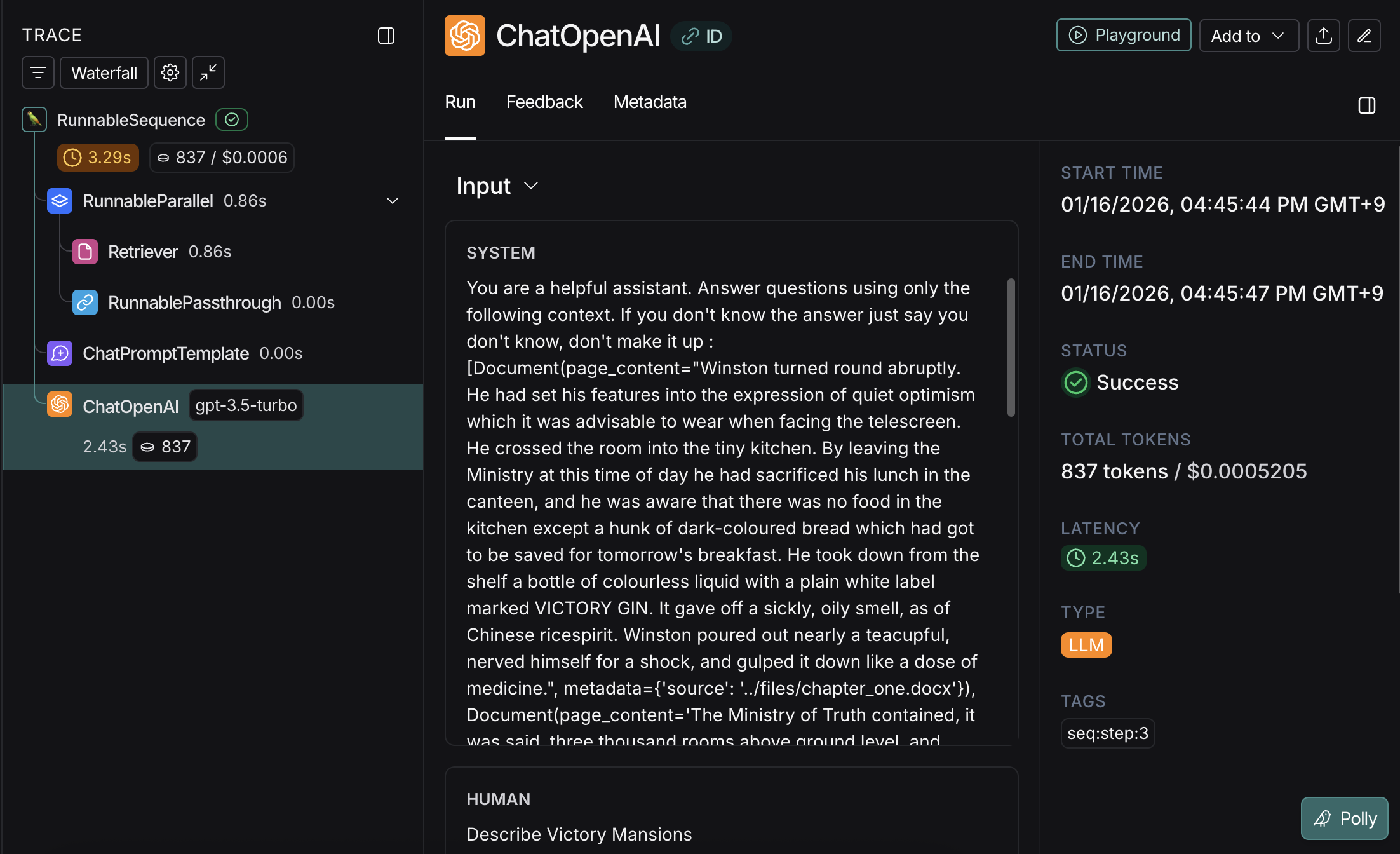
Task: Click the Retriever document icon
Action: [x=85, y=252]
